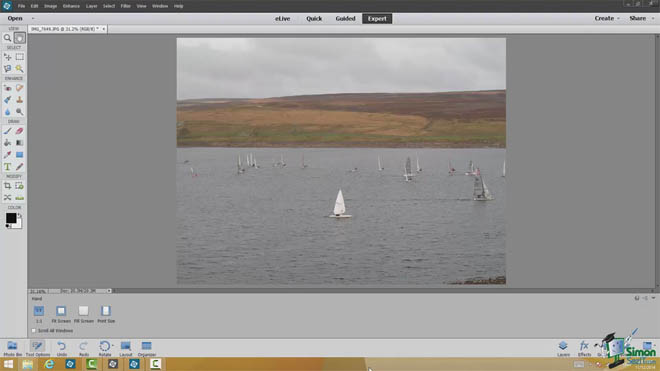Click the Undo icon
The width and height of the screenshot is (660, 371).
61,348
